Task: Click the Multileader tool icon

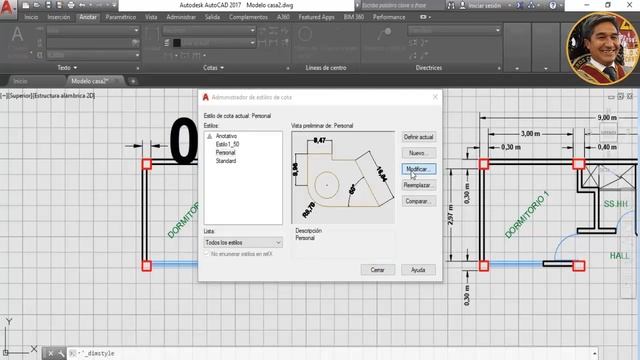Action: [384, 34]
